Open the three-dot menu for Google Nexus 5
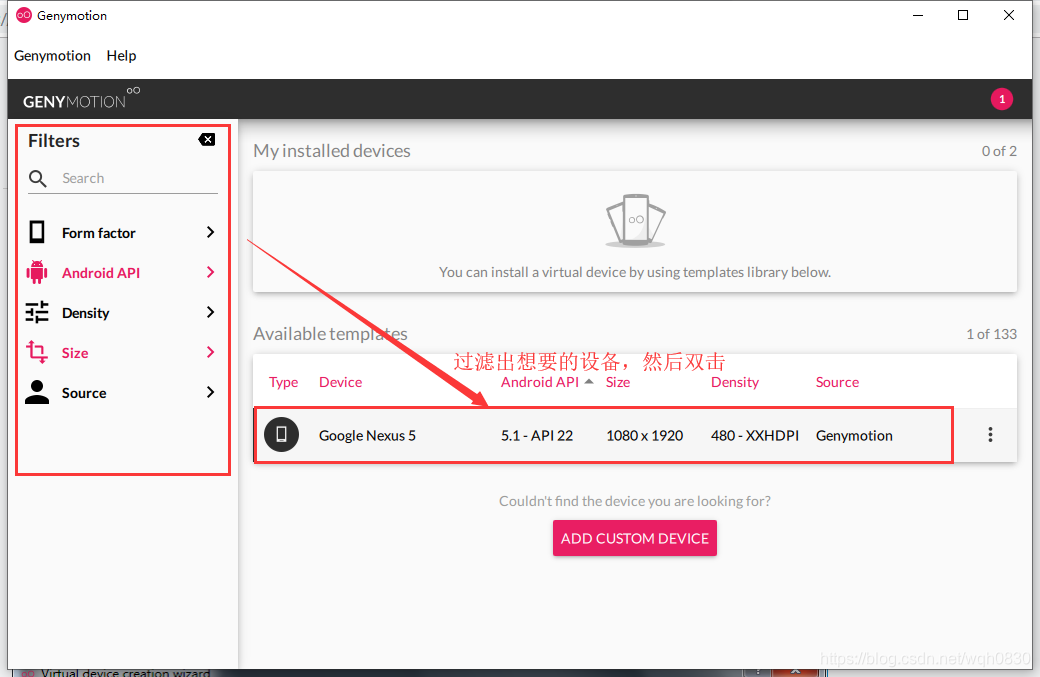 990,434
